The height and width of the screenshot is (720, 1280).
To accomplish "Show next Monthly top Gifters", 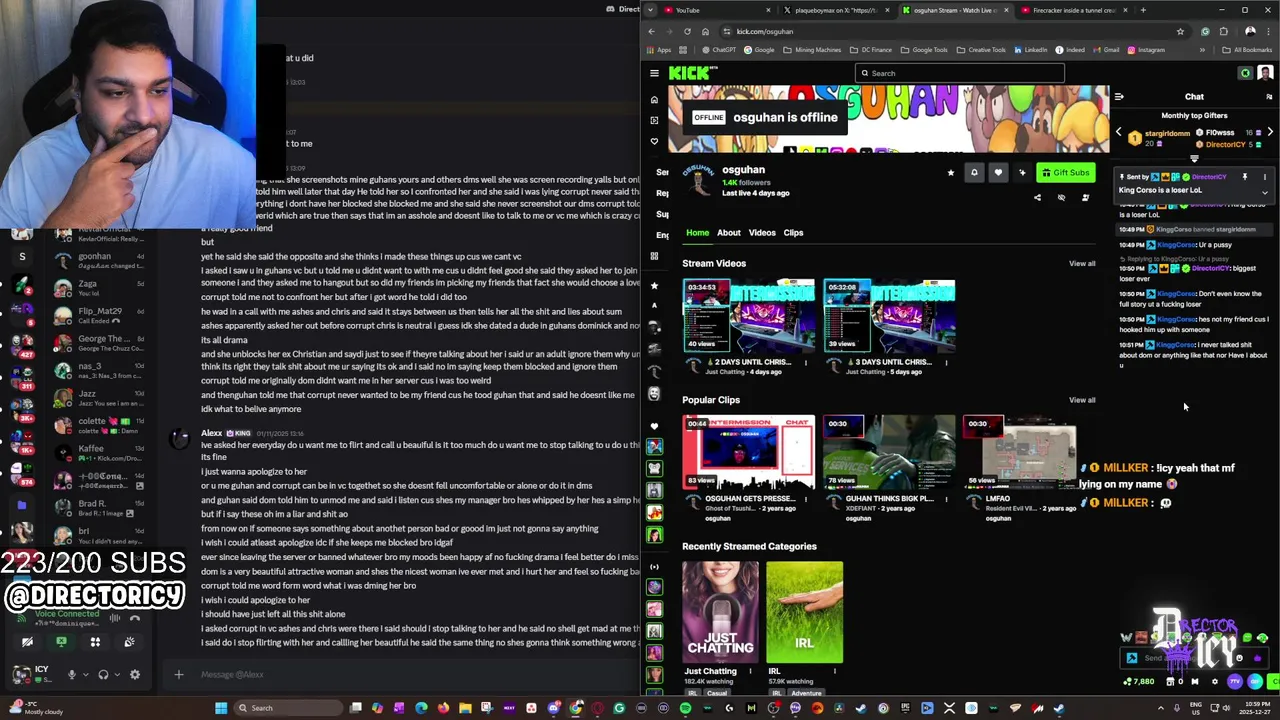I will [x=1270, y=132].
